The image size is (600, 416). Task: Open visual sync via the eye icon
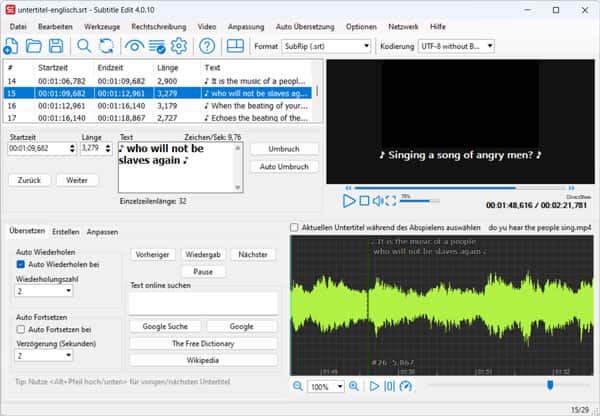point(133,46)
